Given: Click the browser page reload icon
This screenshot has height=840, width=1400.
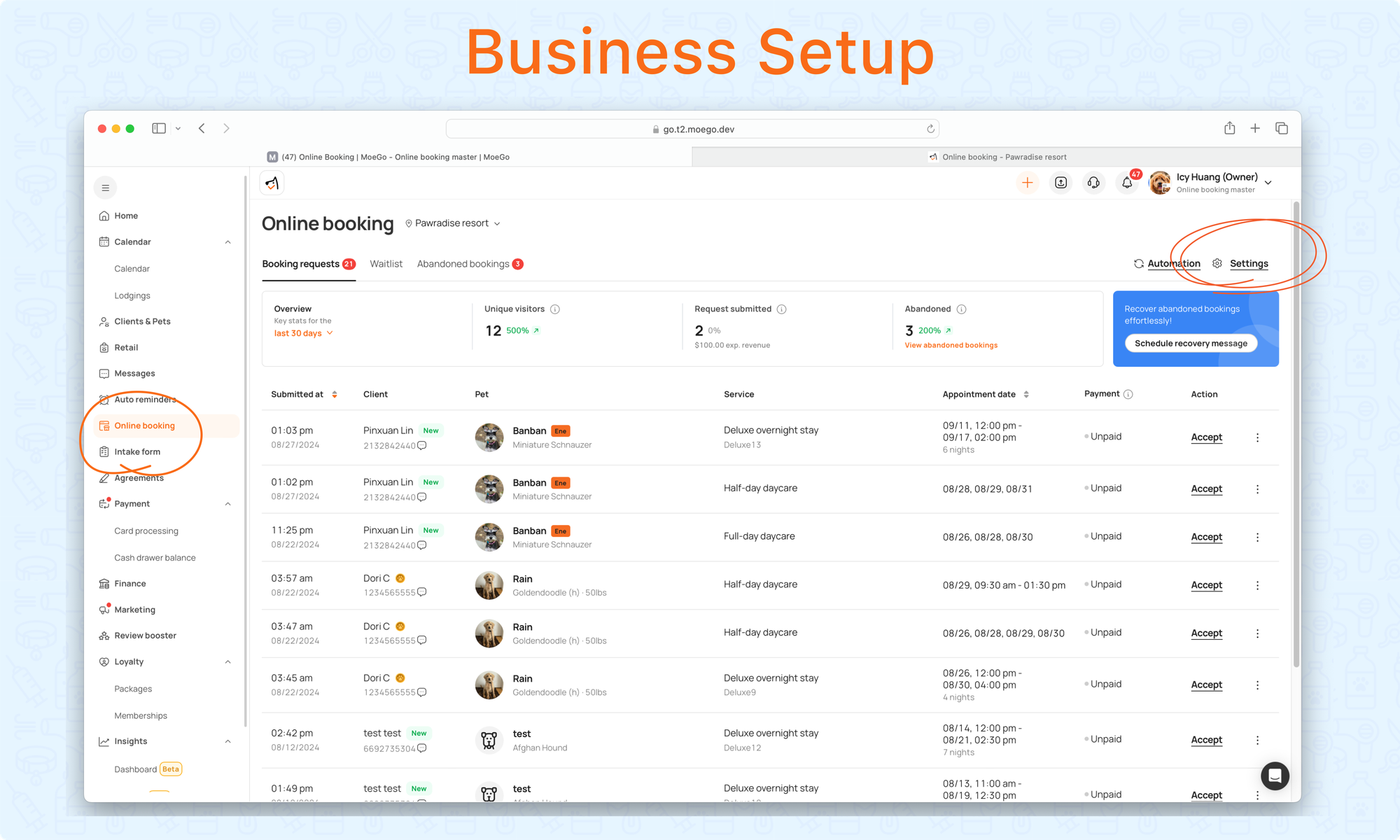Looking at the screenshot, I should click(x=930, y=129).
